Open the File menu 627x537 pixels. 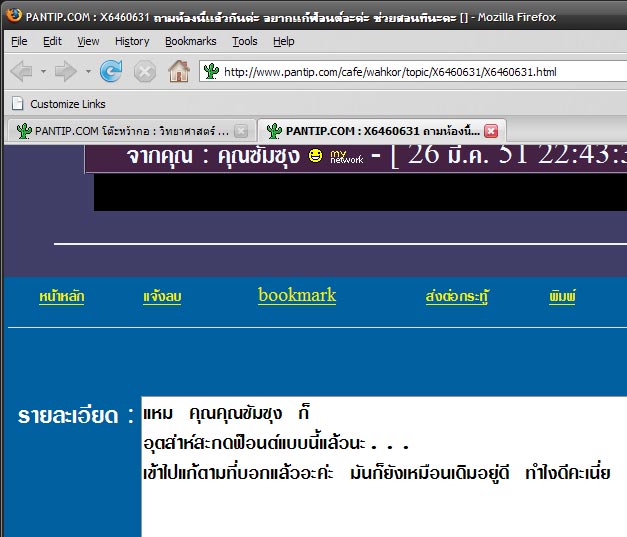click(19, 41)
